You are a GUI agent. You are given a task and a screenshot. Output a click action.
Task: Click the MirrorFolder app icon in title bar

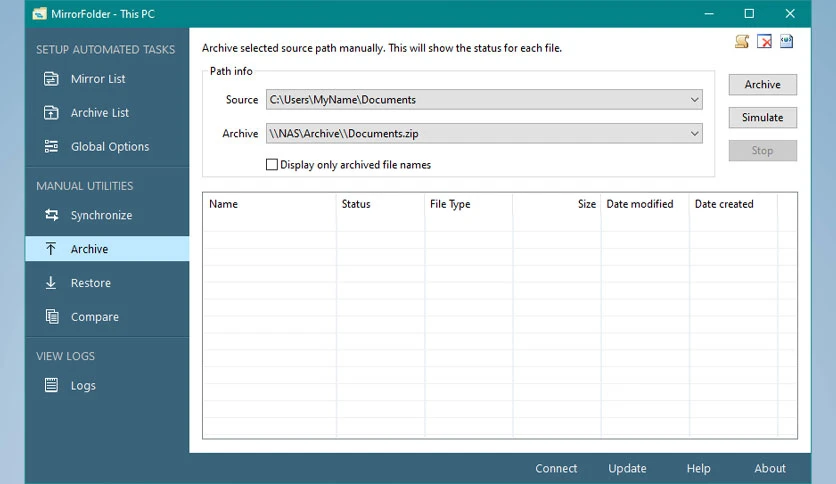39,14
